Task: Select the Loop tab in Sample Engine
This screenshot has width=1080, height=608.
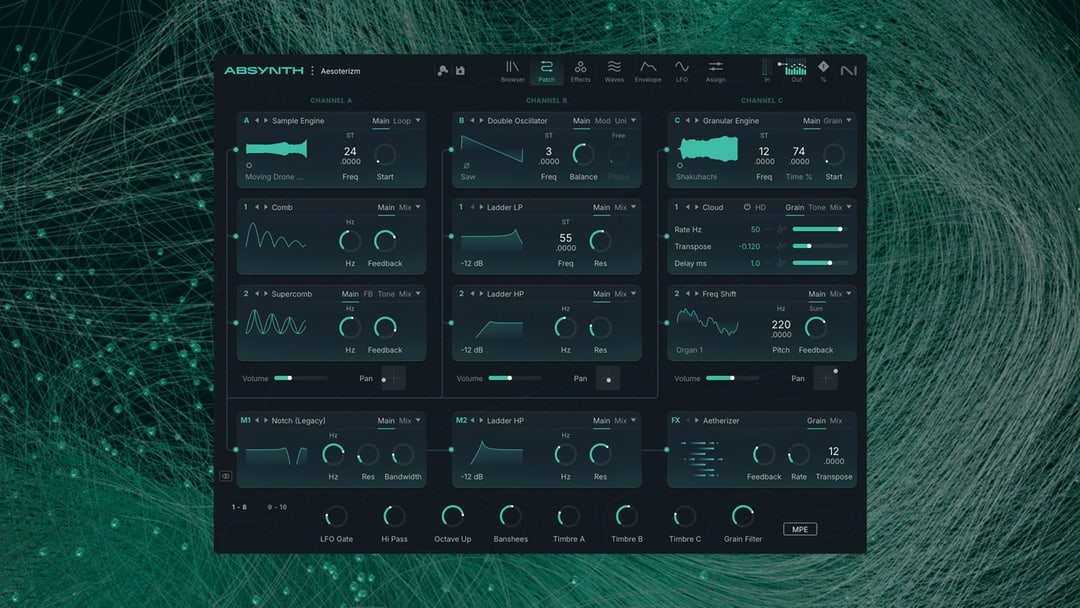Action: click(402, 121)
